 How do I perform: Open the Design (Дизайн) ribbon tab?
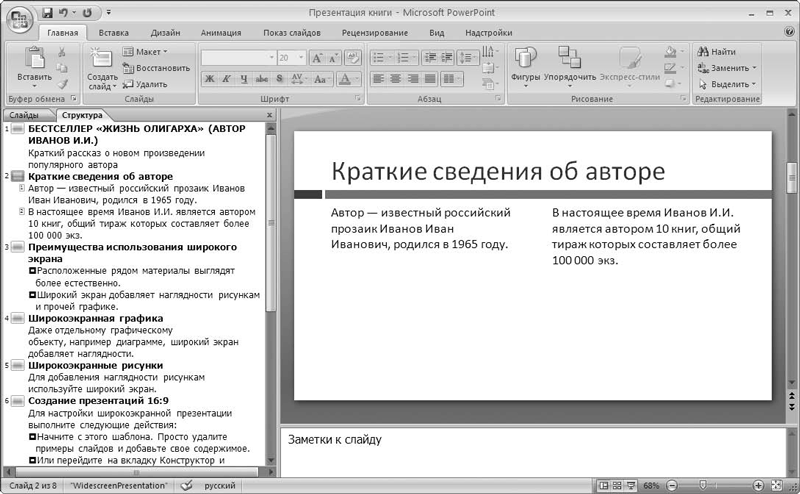166,32
